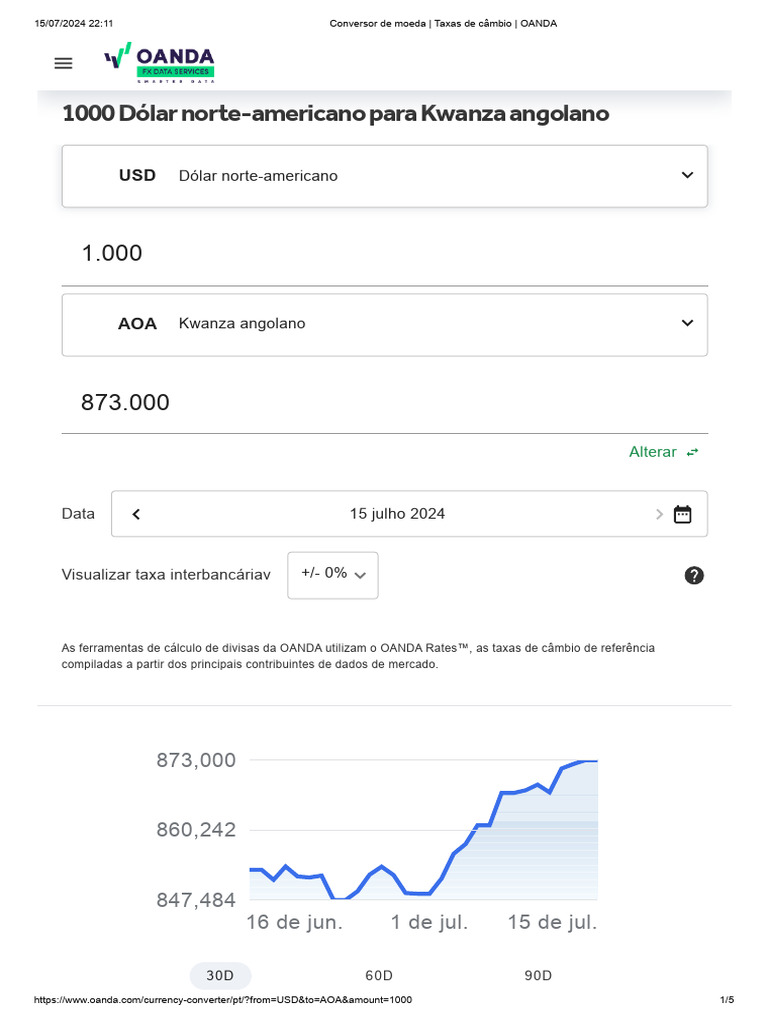
Task: Click the Alterar swap currencies link
Action: 652,452
